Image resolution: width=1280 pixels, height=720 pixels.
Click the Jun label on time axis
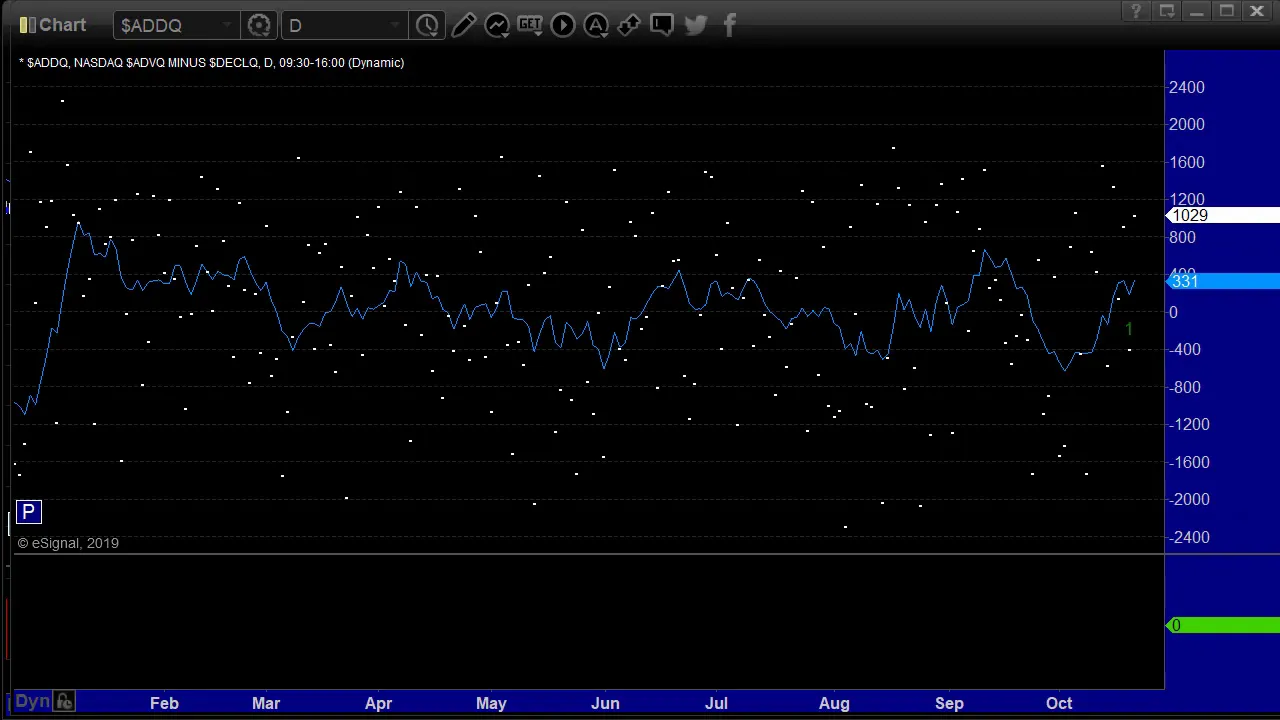click(605, 703)
